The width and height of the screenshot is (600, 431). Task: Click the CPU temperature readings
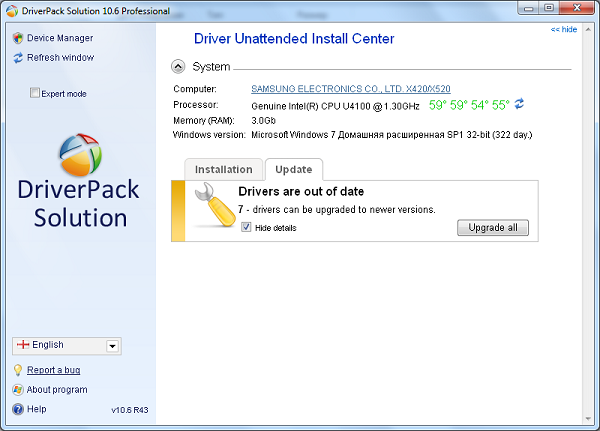[469, 104]
